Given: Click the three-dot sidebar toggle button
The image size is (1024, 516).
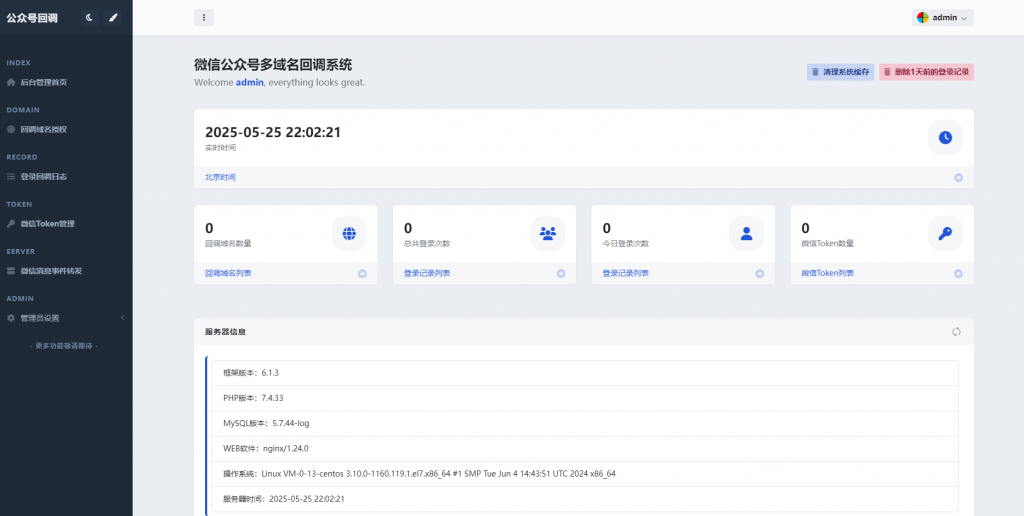Looking at the screenshot, I should [x=204, y=18].
